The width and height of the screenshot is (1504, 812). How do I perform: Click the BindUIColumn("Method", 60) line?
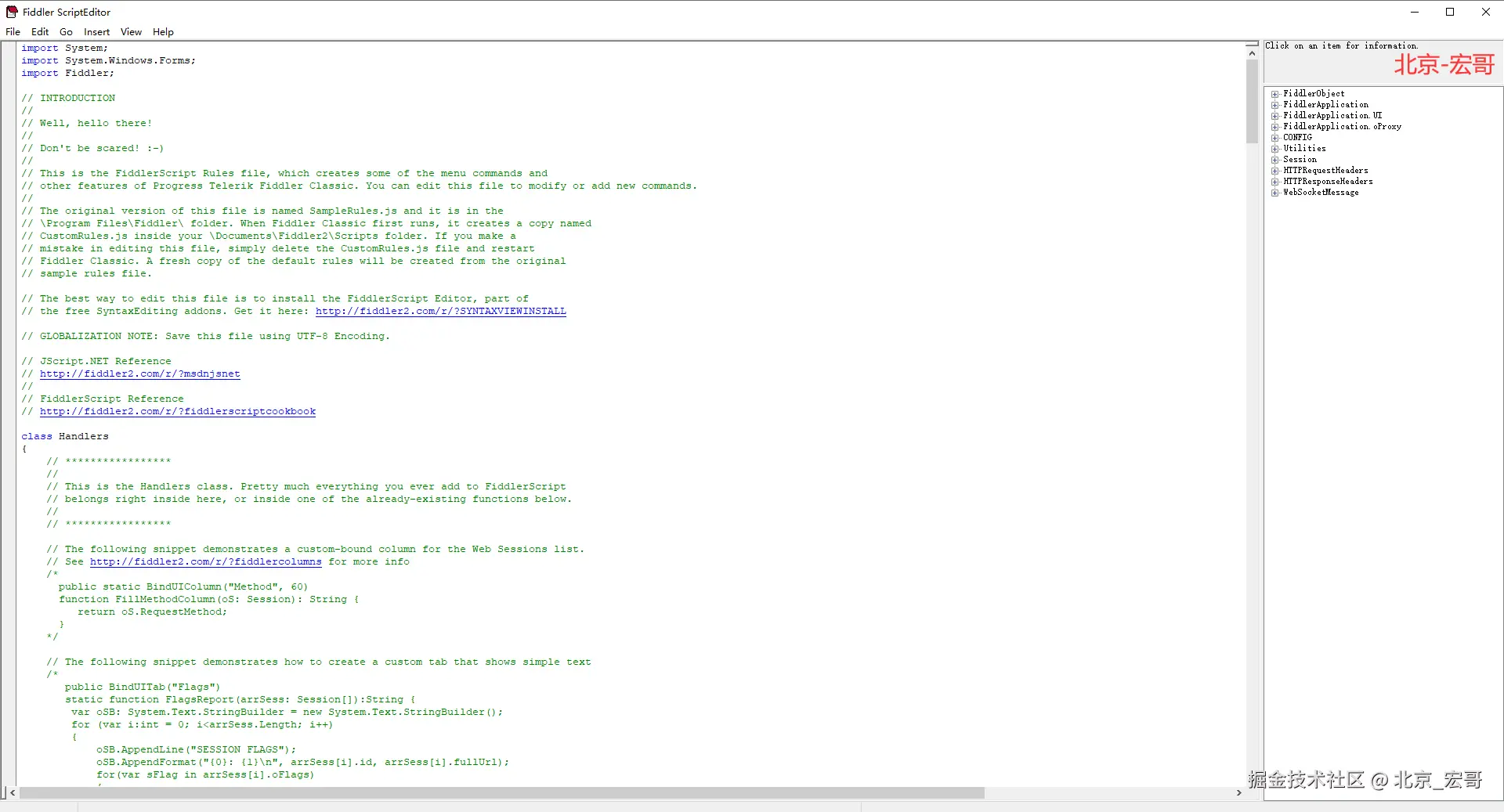point(183,587)
